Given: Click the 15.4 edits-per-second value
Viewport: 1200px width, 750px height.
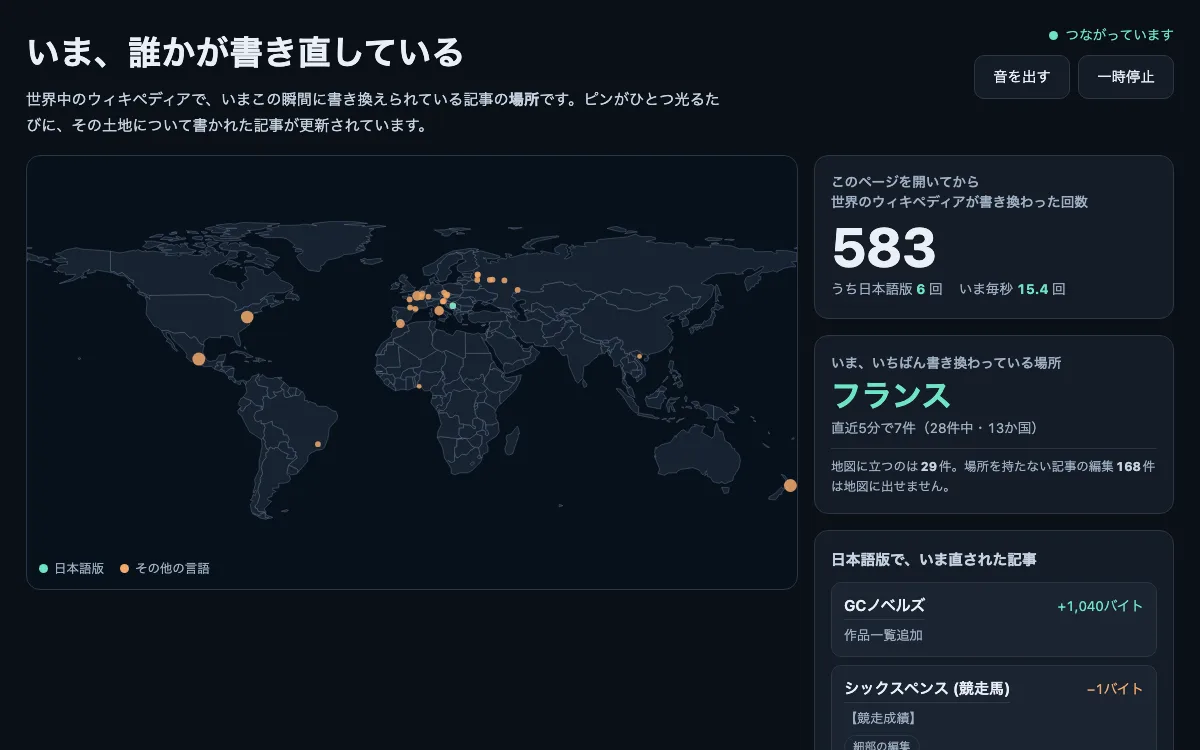Looking at the screenshot, I should 1032,289.
